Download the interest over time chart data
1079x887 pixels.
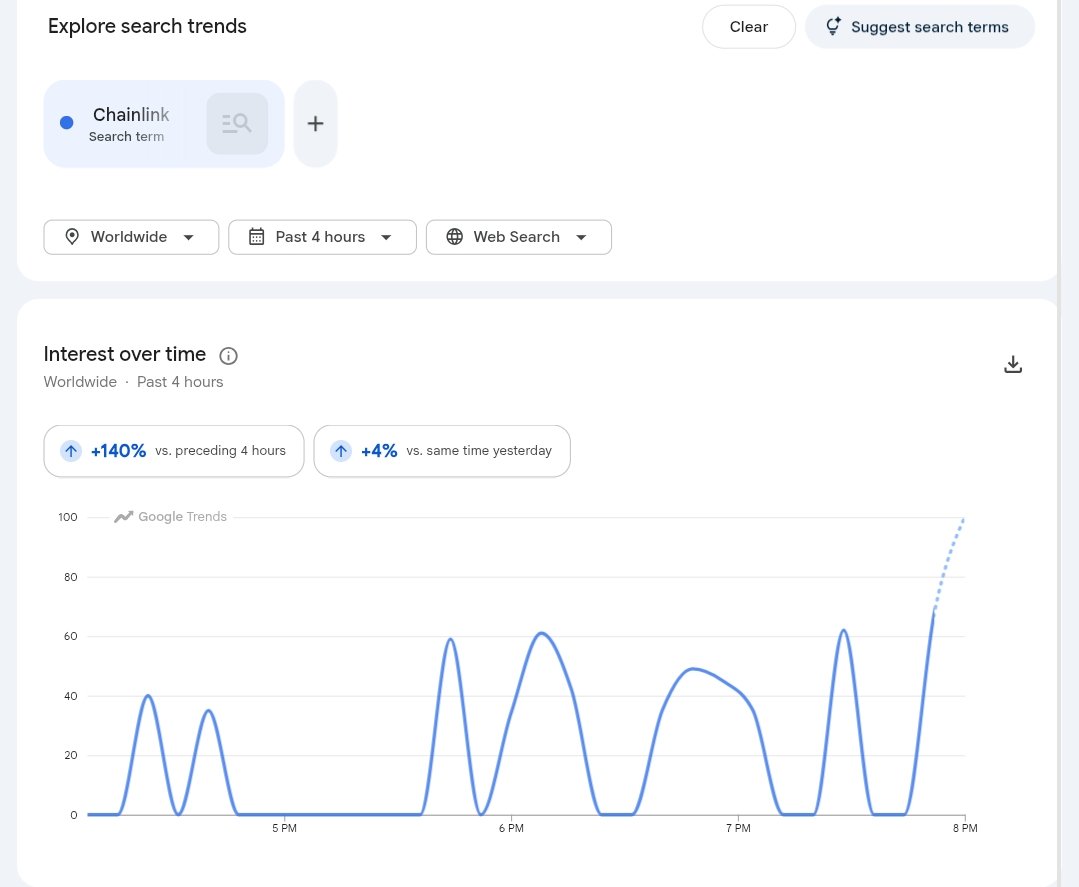[1012, 364]
